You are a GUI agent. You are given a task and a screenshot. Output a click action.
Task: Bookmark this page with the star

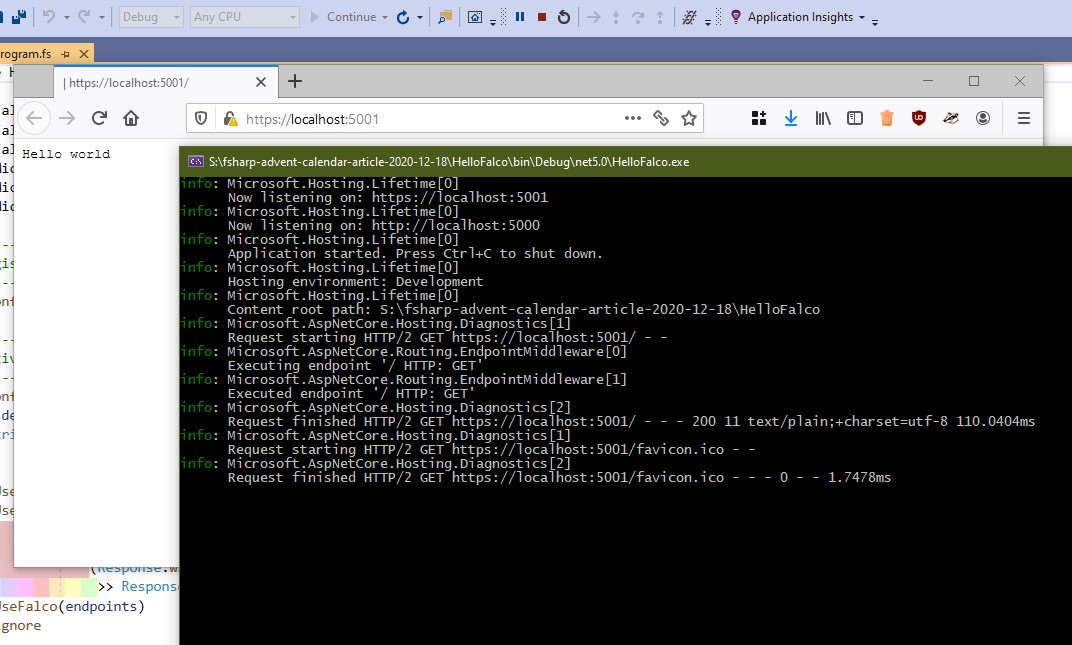tap(689, 118)
